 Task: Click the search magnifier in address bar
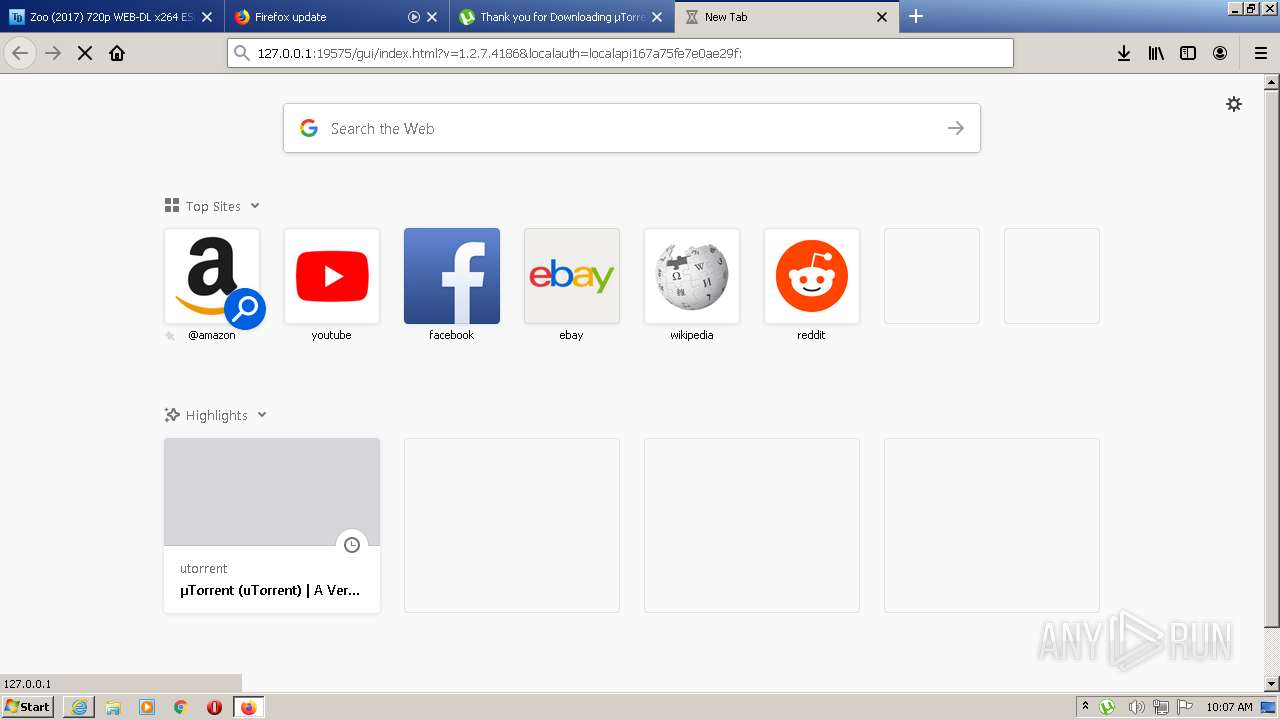[x=241, y=53]
